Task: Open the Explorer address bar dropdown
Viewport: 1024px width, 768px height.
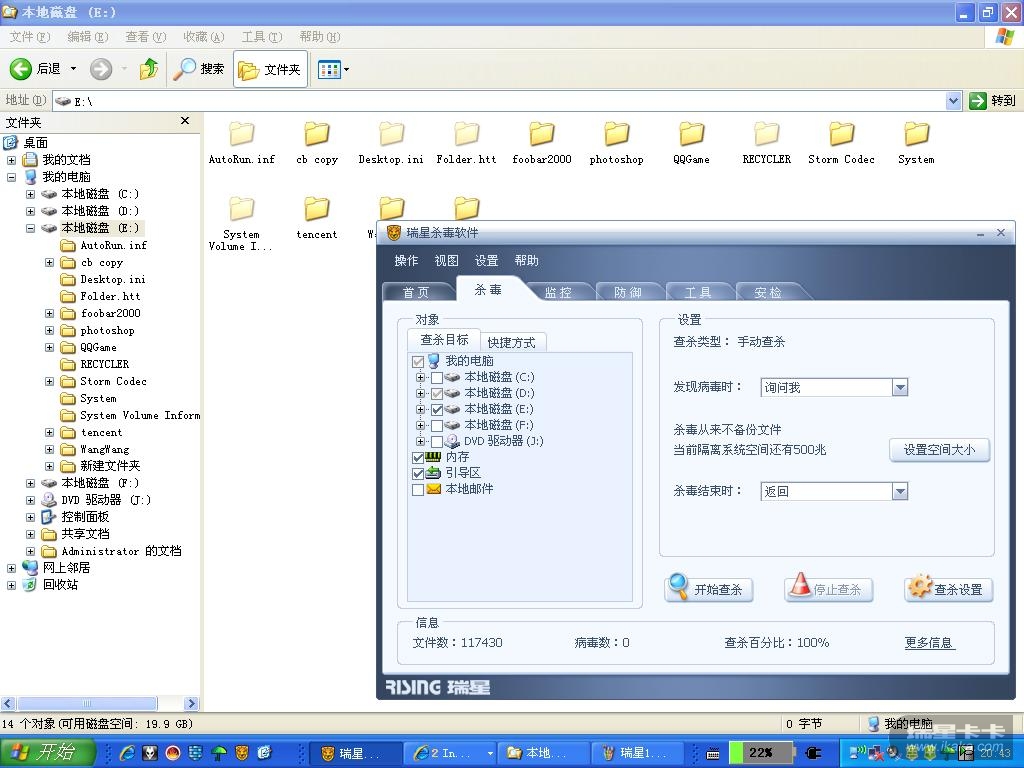Action: tap(953, 101)
